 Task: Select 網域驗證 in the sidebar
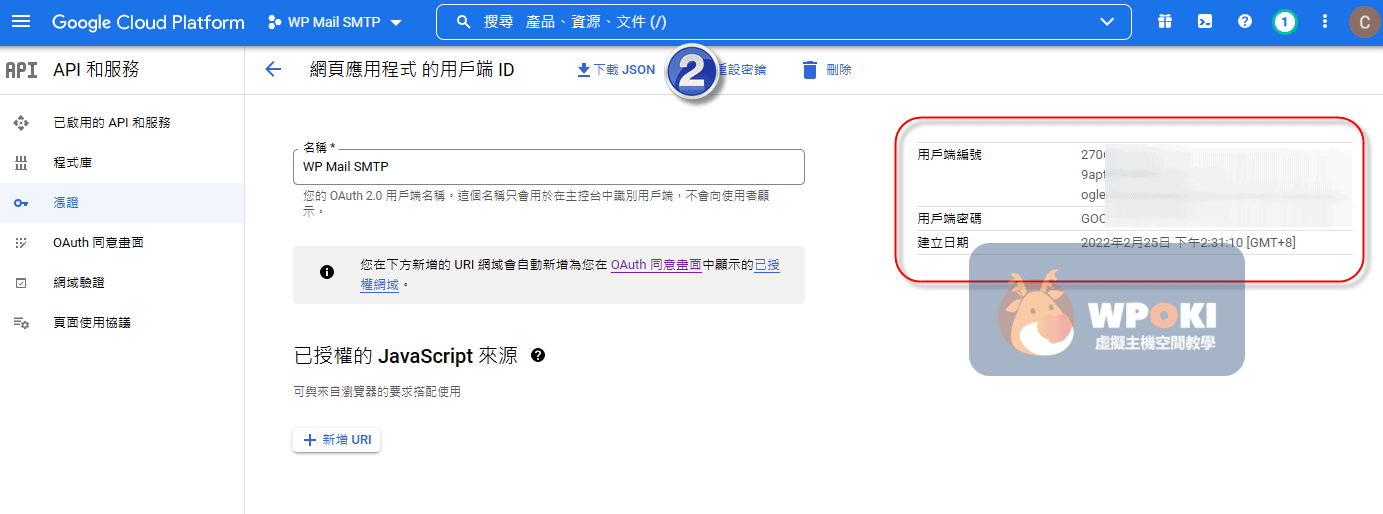(78, 282)
